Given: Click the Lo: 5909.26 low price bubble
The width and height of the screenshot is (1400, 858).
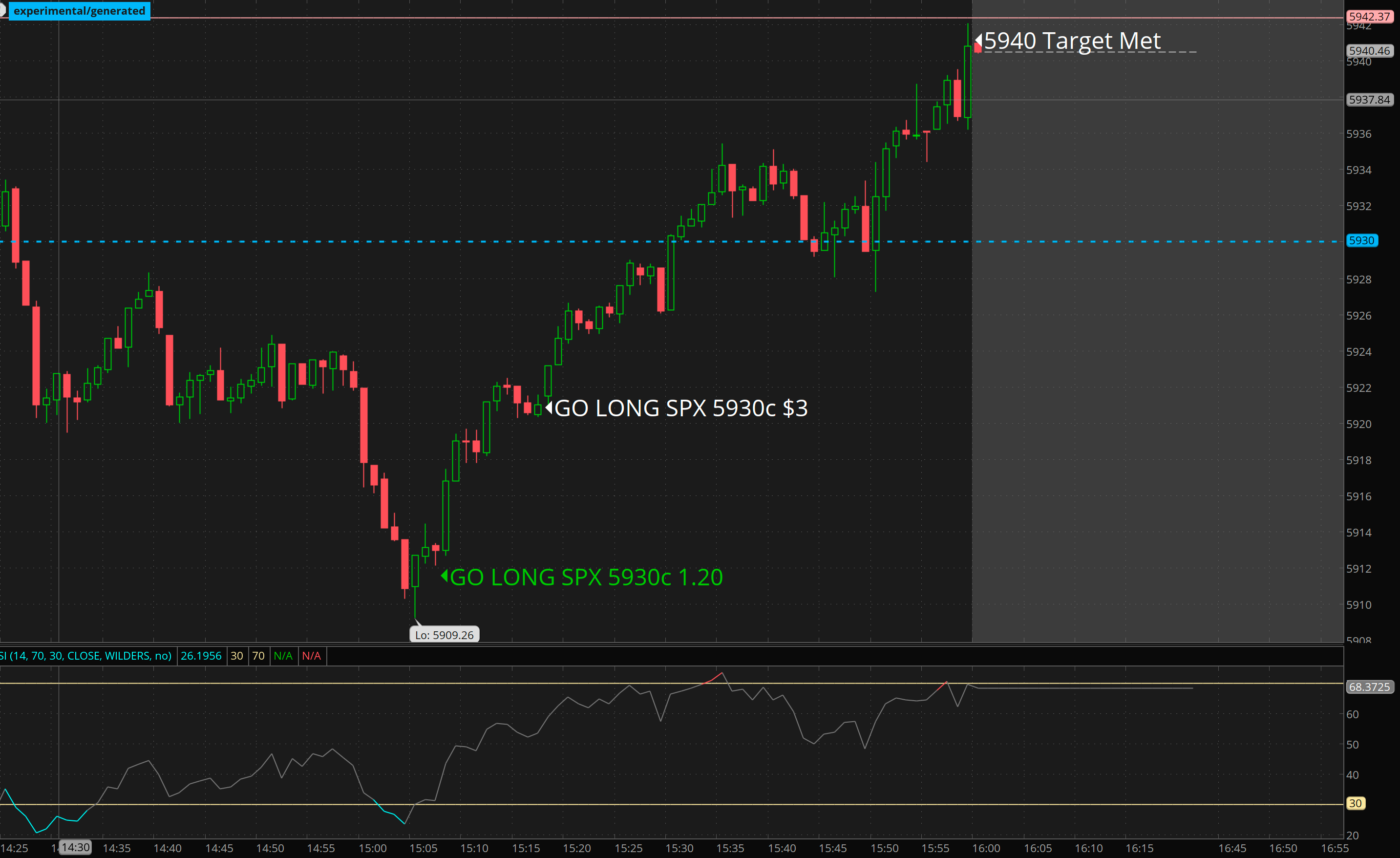Looking at the screenshot, I should click(445, 635).
